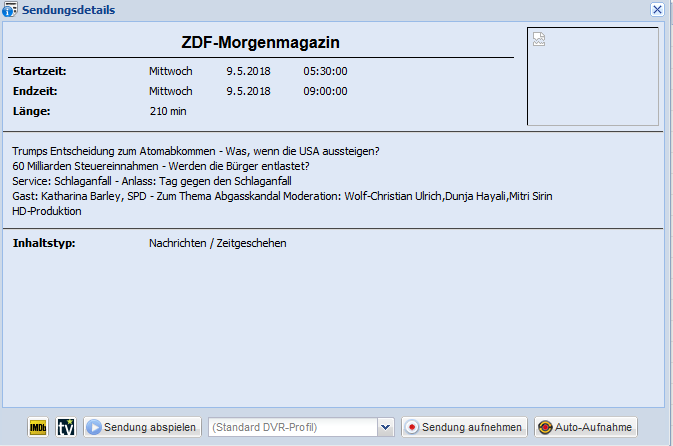Viewport: 673px width, 446px height.
Task: Click Sendung aufnehmen button
Action: pyautogui.click(x=464, y=427)
